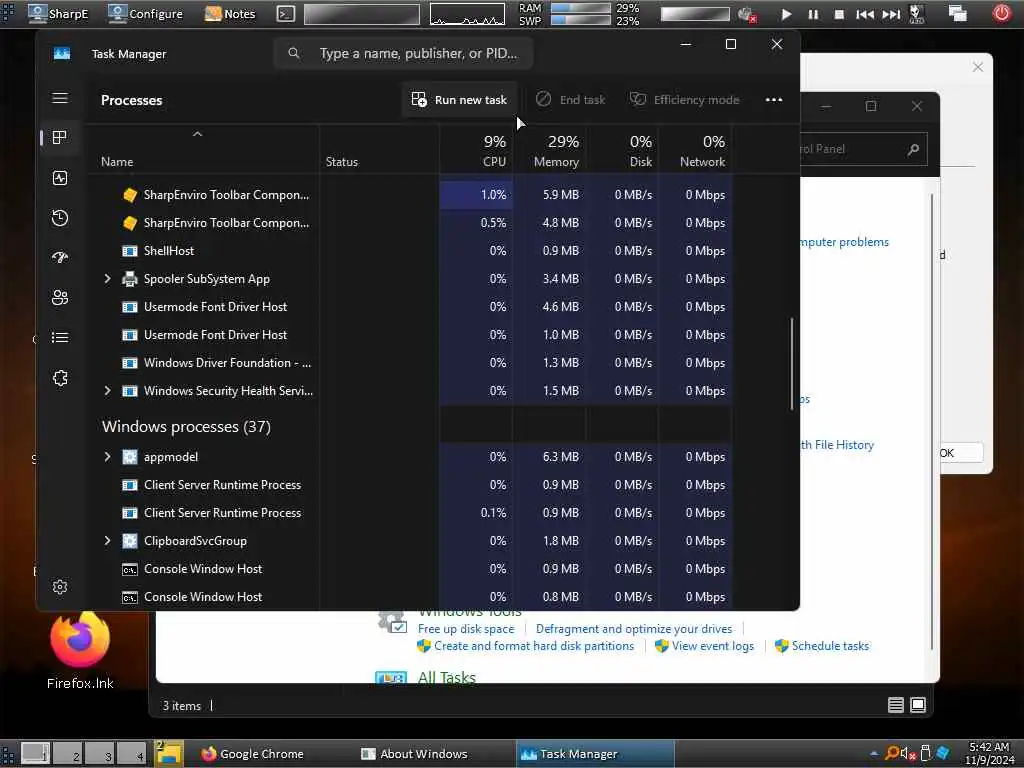Open Create and format hard disk partitions
Image resolution: width=1024 pixels, height=768 pixels.
[534, 646]
